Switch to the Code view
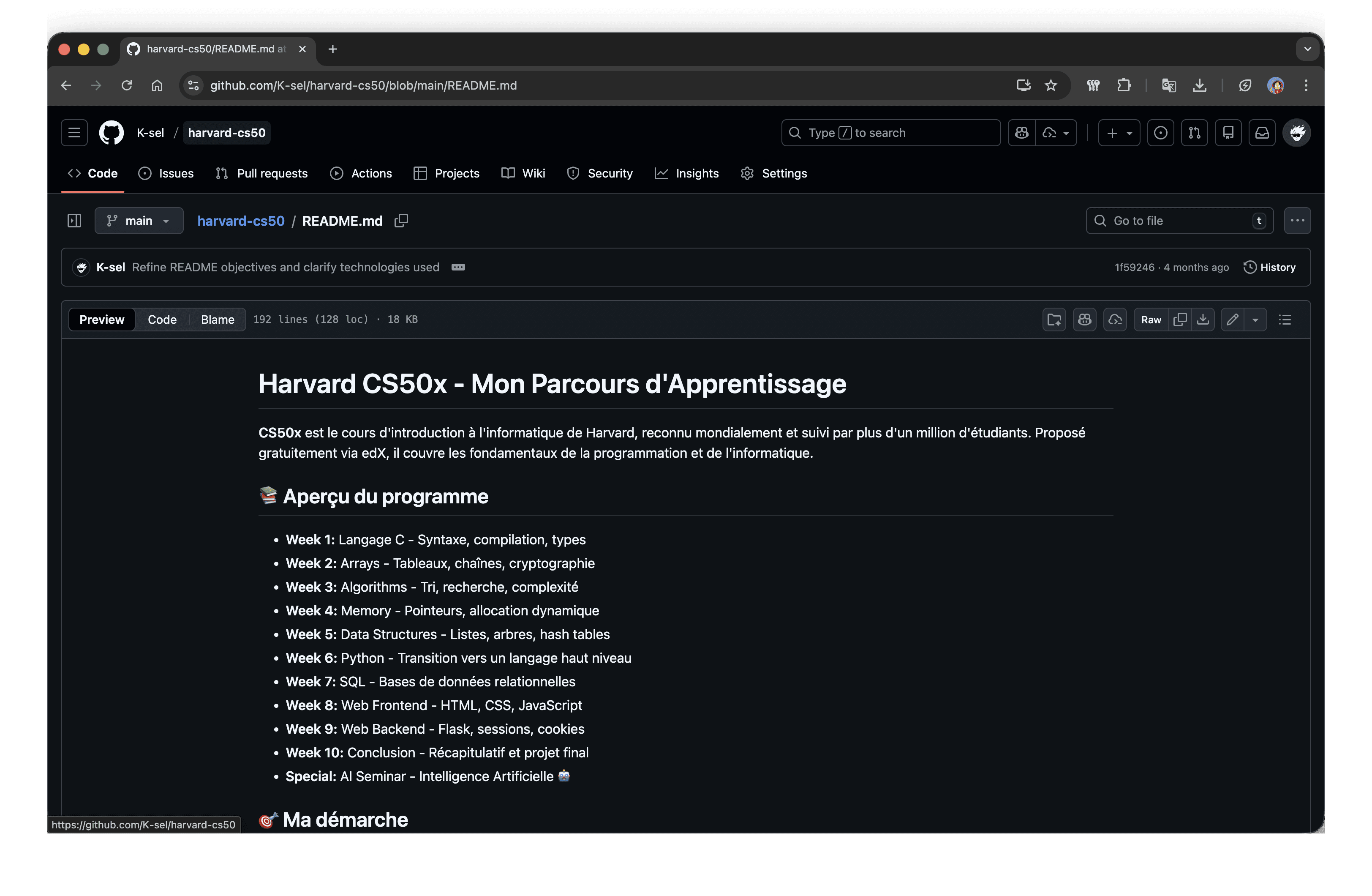Viewport: 1372px width, 896px height. [x=162, y=319]
